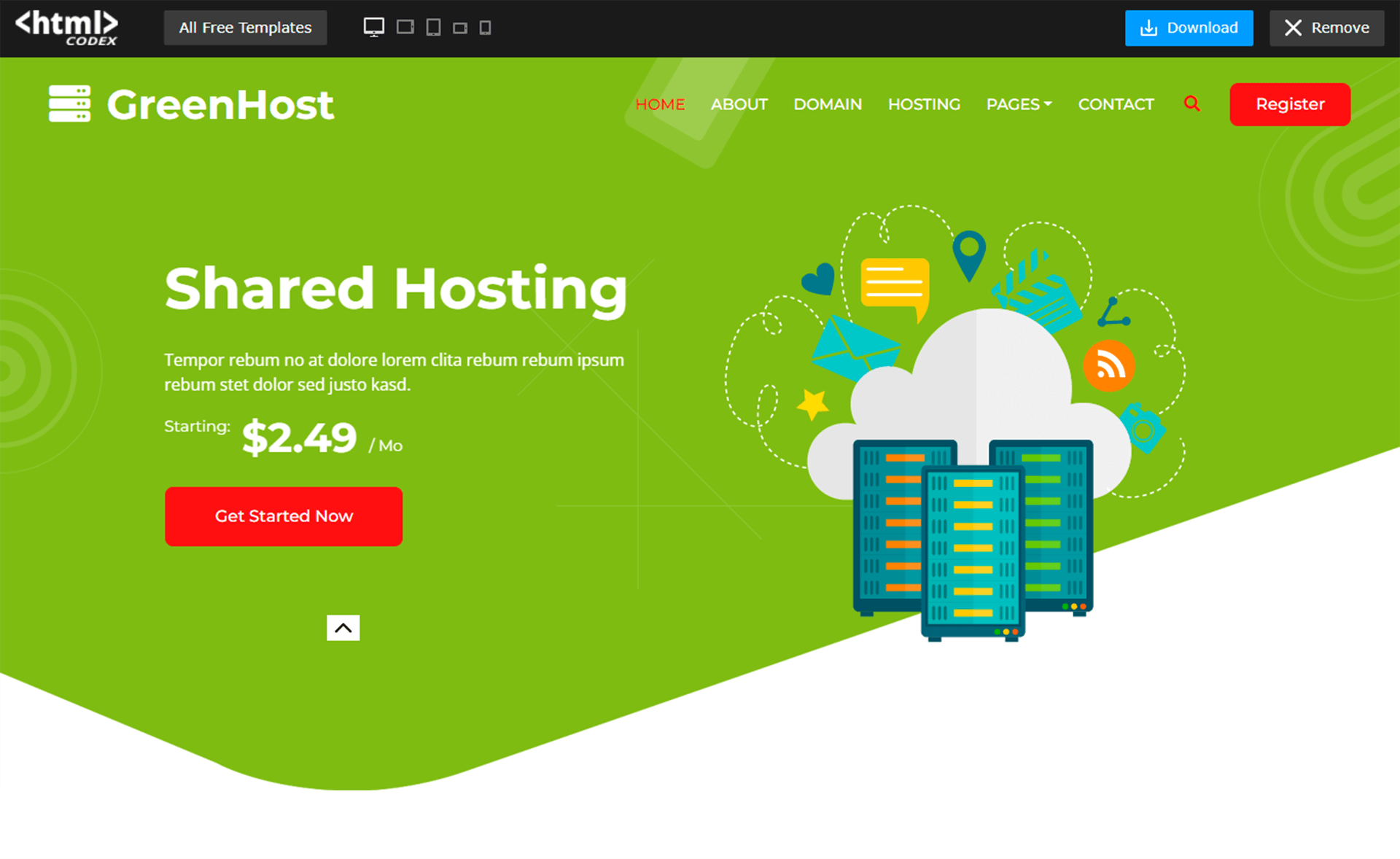The image size is (1400, 859).
Task: Open the All Free Templates dropdown
Action: click(245, 28)
